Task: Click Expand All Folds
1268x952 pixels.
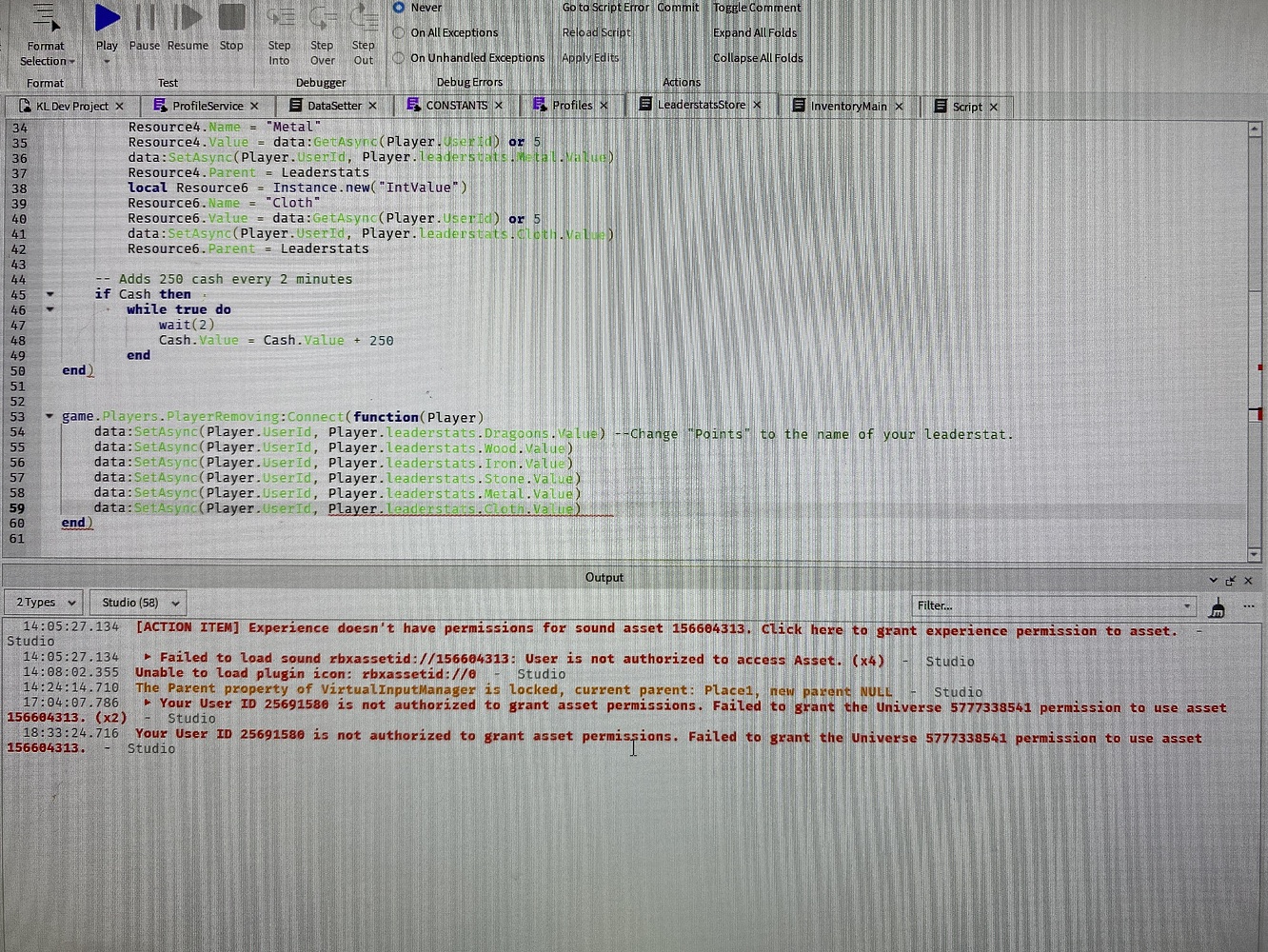Action: 755,32
